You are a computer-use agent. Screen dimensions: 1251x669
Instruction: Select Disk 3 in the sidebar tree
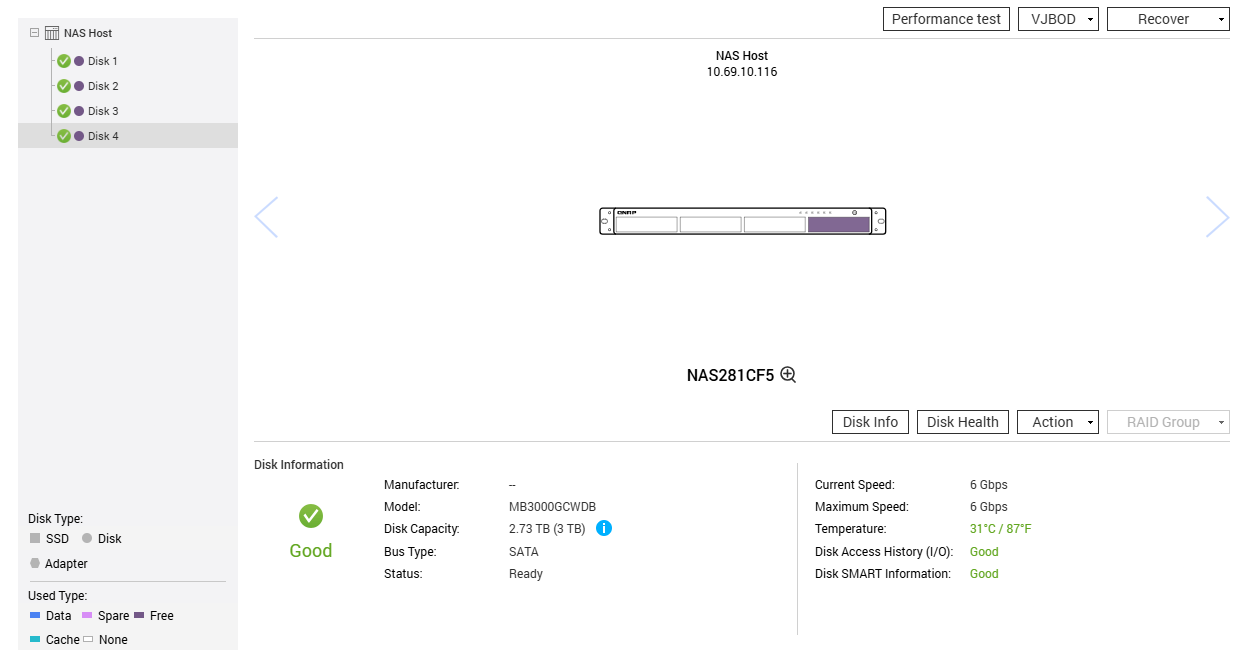101,111
